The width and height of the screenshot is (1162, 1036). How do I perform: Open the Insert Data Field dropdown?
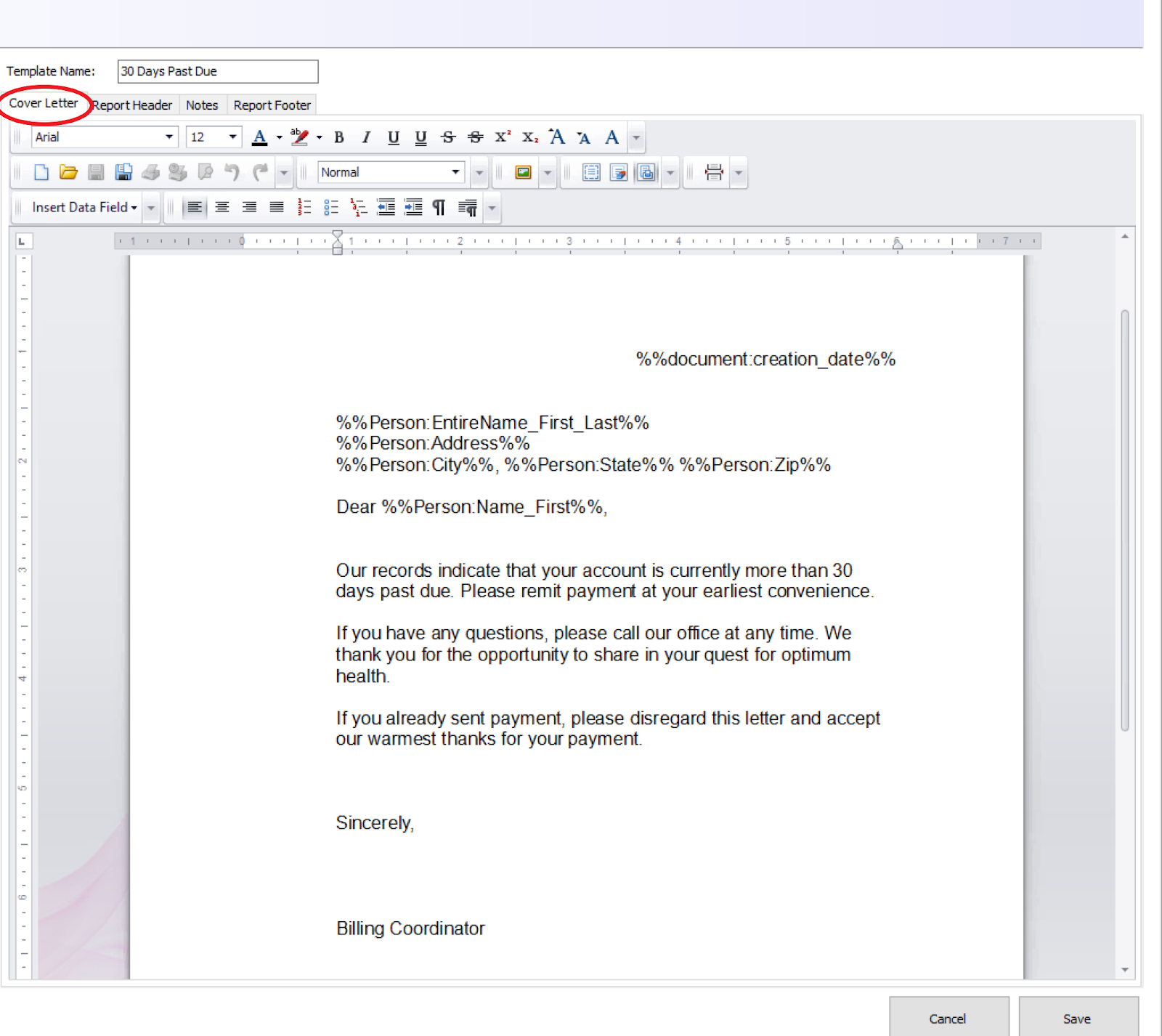point(82,206)
